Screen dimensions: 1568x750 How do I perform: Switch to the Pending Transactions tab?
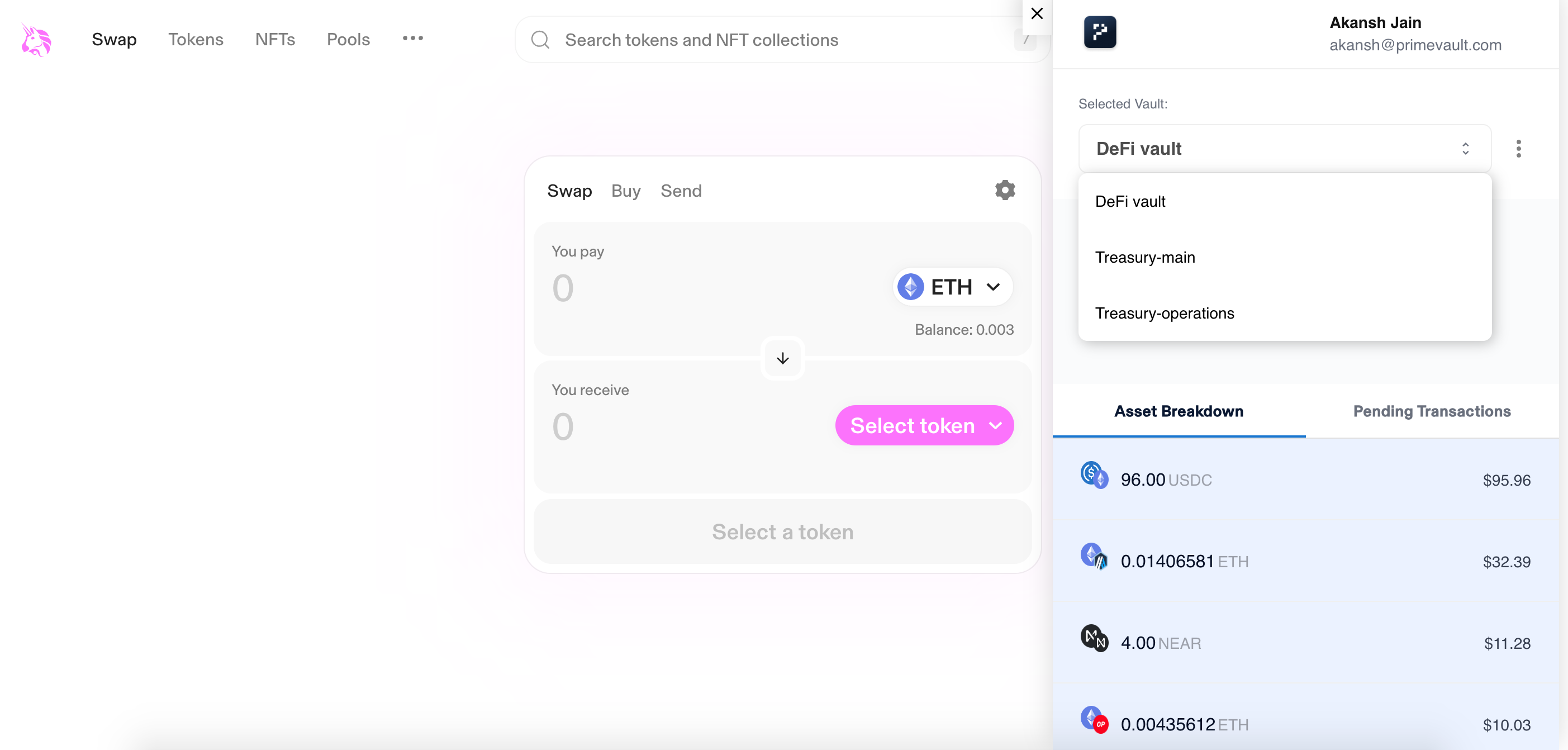1432,411
